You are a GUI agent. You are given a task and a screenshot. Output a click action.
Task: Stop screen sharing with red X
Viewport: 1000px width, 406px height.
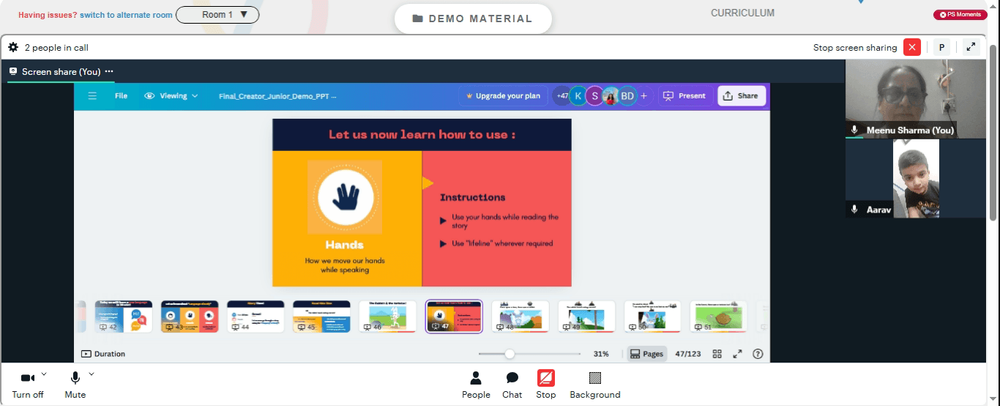click(x=912, y=47)
